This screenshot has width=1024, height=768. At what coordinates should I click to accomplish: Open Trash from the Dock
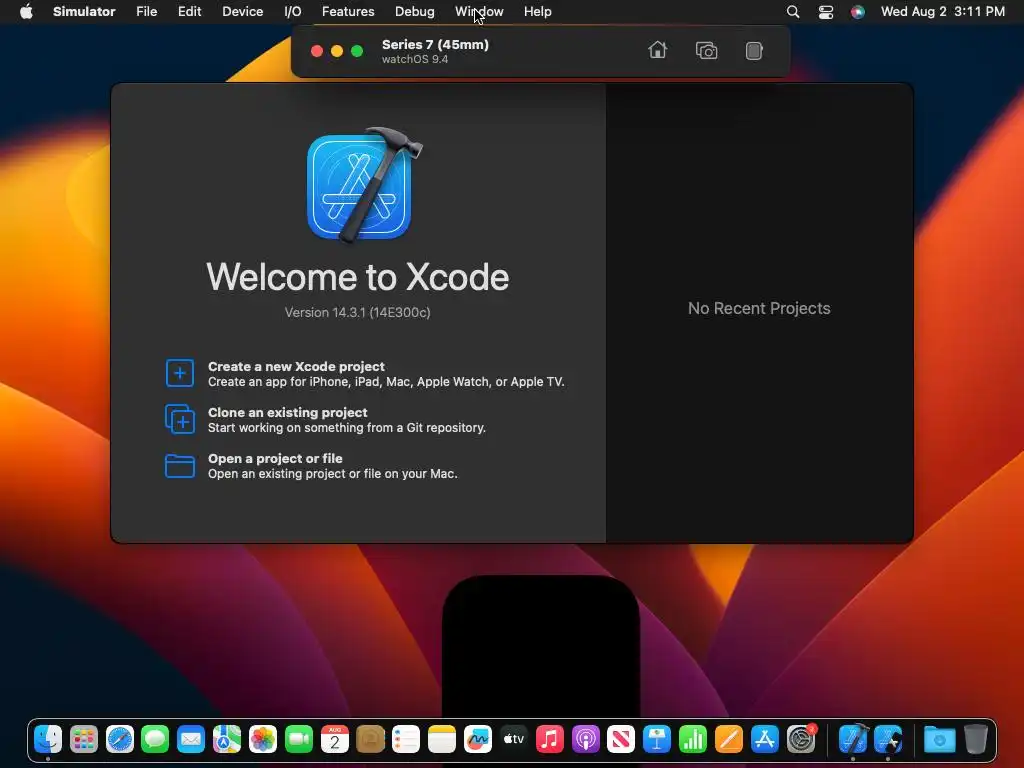[x=976, y=739]
